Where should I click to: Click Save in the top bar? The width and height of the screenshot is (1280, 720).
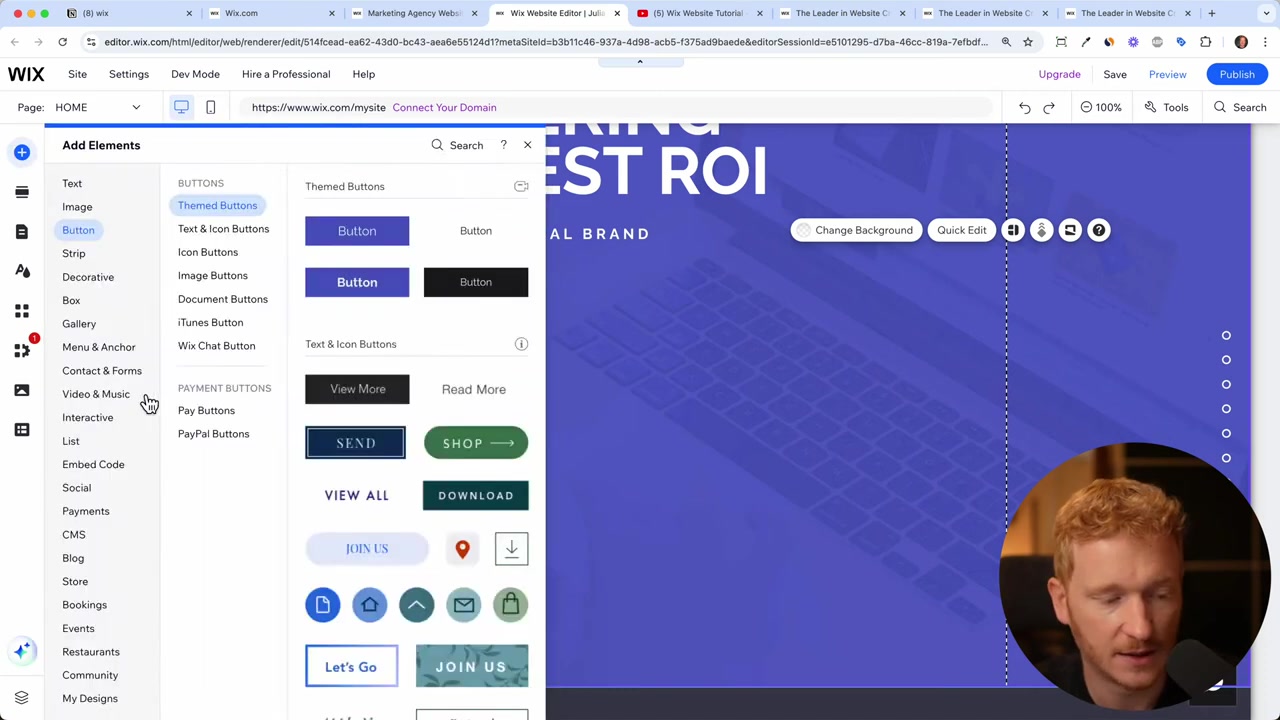point(1115,74)
